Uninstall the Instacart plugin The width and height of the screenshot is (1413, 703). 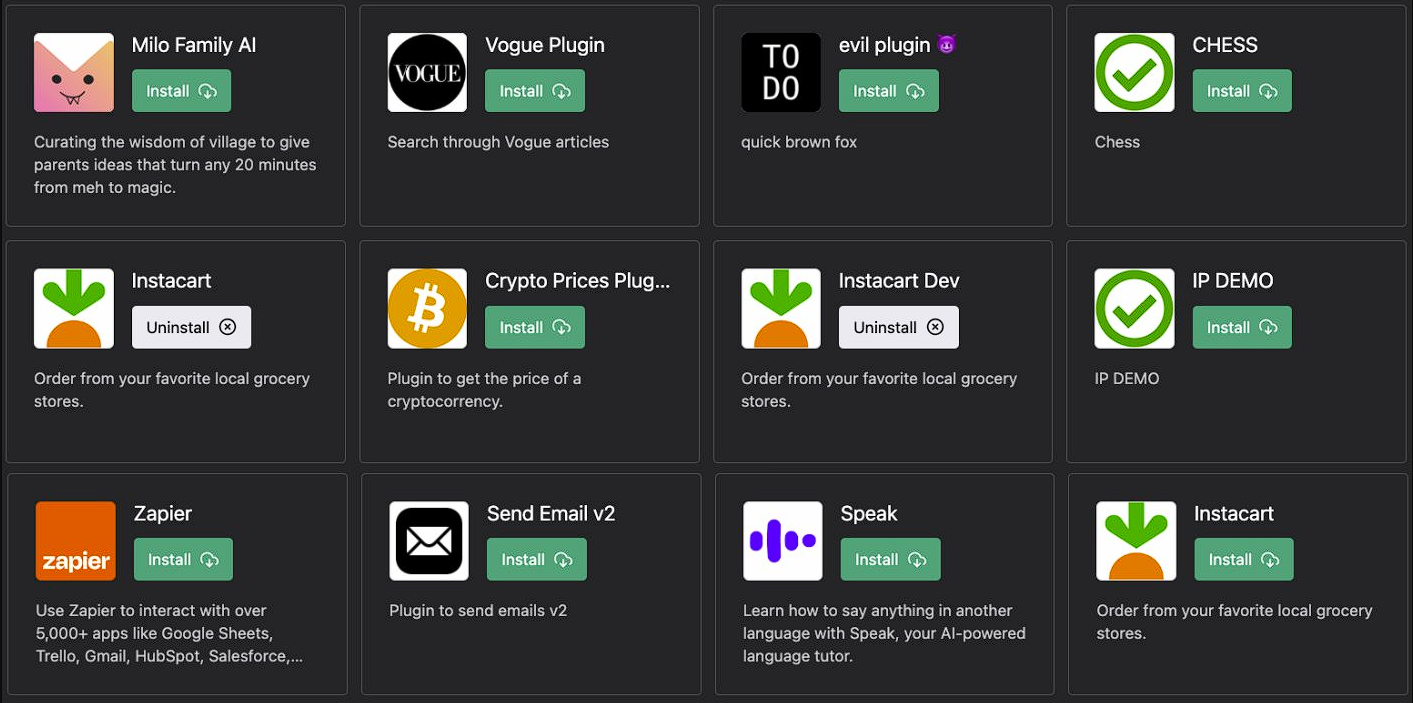191,327
